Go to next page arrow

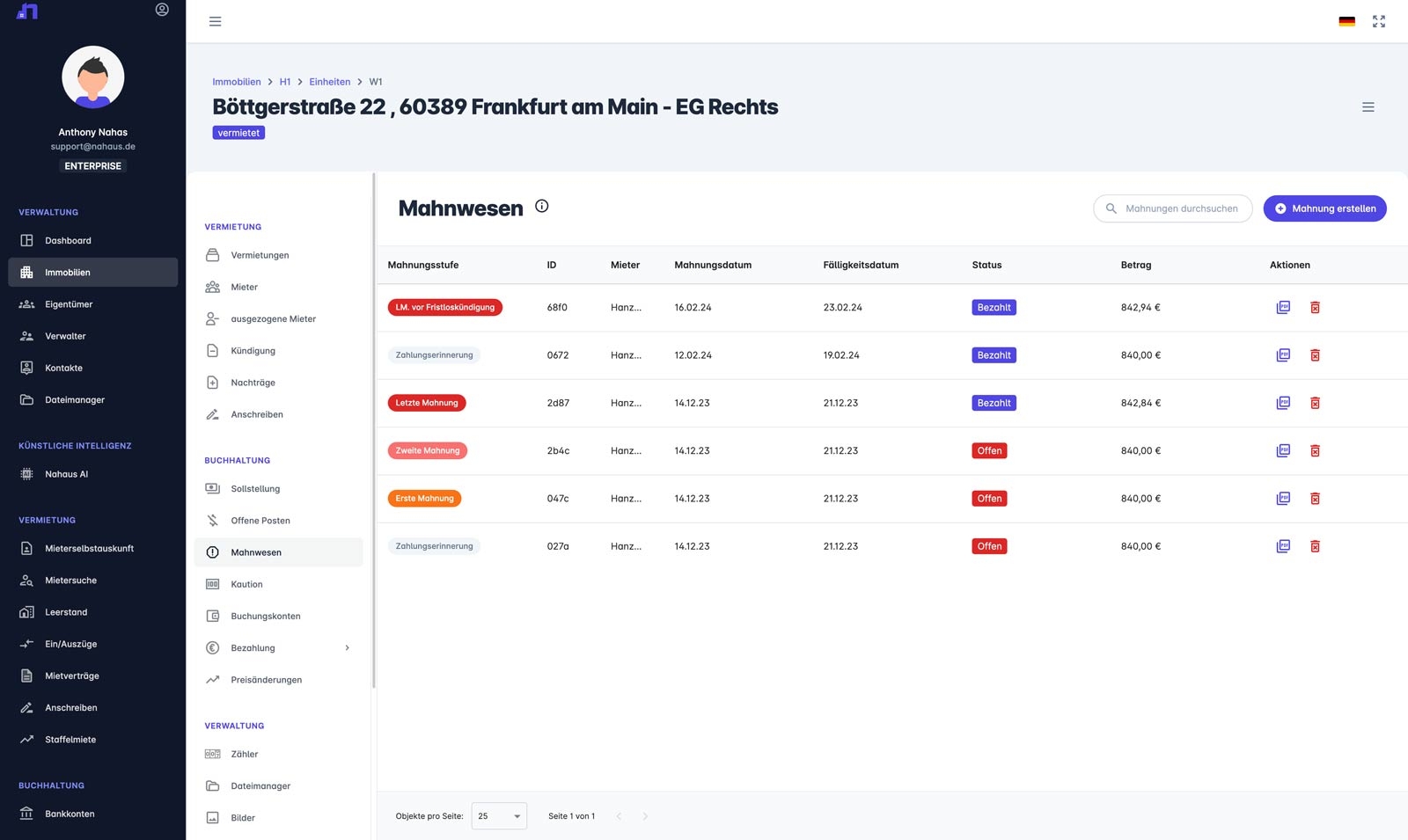tap(645, 816)
